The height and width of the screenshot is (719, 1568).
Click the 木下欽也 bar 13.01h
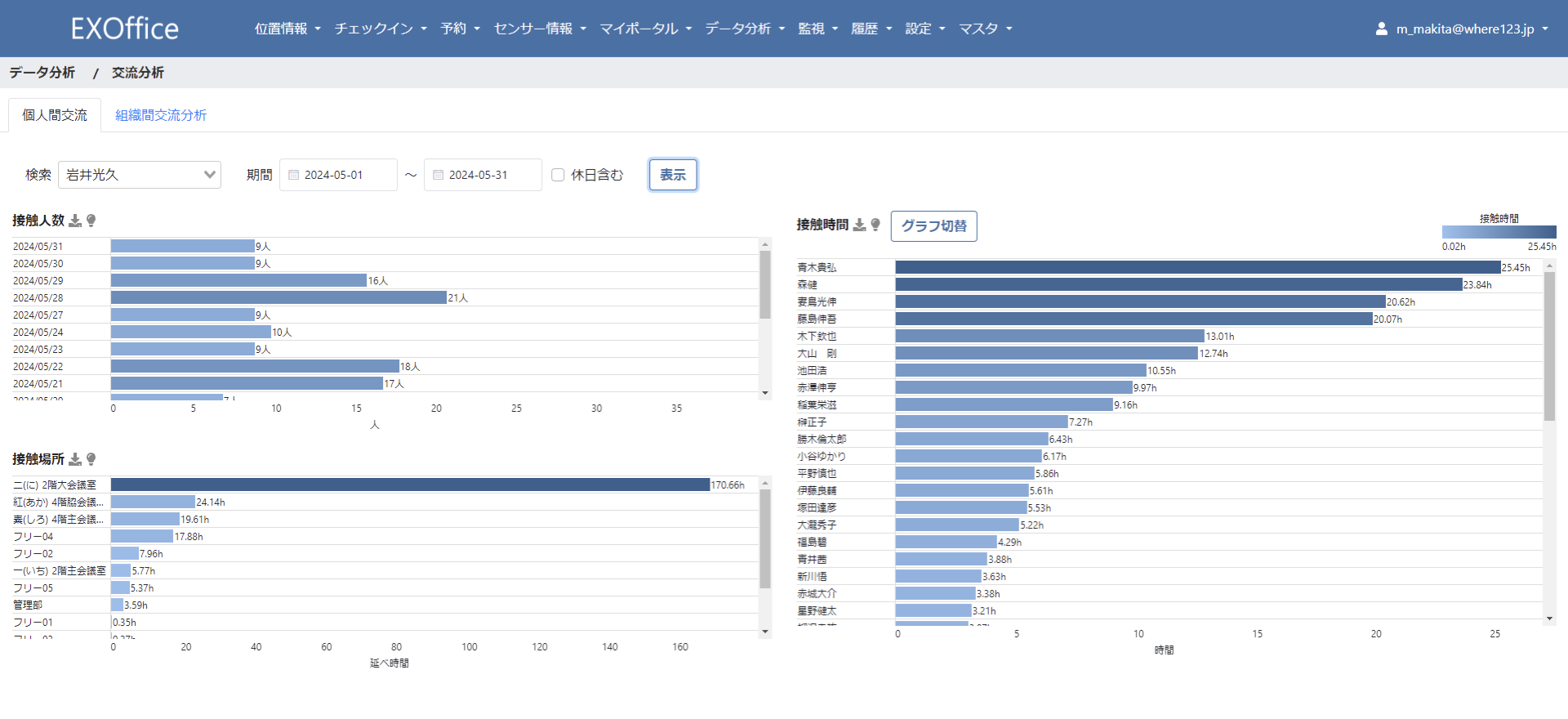coord(1050,336)
